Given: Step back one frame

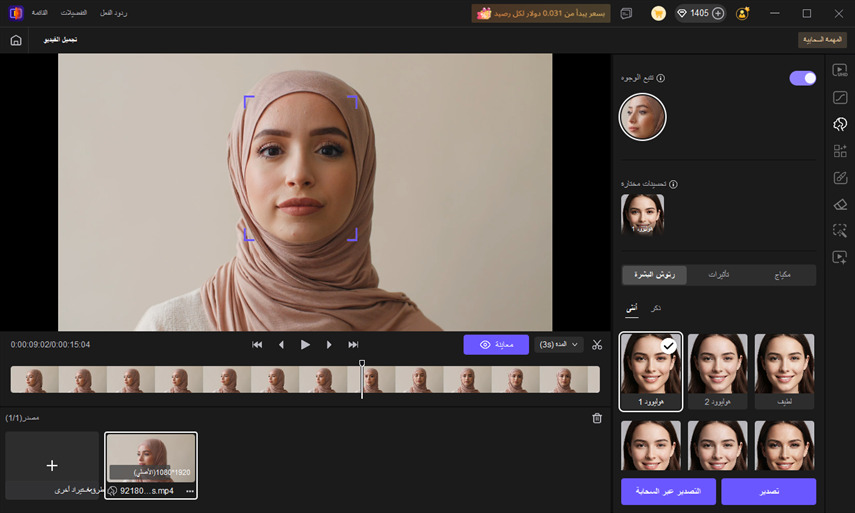Looking at the screenshot, I should (x=281, y=345).
